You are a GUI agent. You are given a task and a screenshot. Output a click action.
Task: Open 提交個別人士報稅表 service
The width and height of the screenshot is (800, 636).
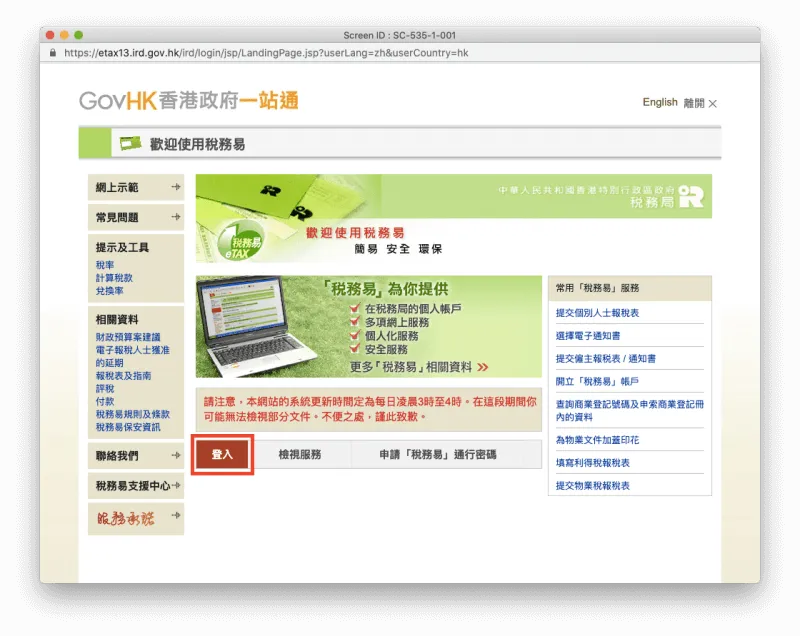pos(597,313)
